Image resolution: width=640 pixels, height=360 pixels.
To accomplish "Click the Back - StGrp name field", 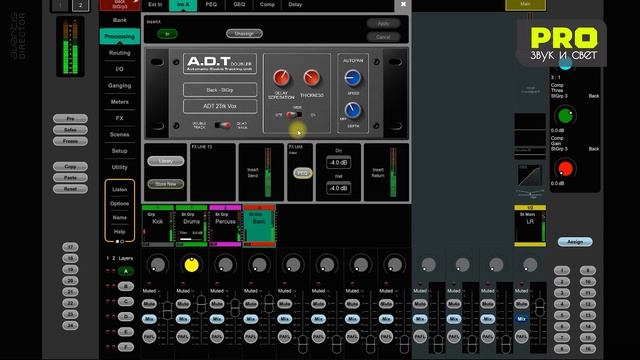I will pos(220,90).
